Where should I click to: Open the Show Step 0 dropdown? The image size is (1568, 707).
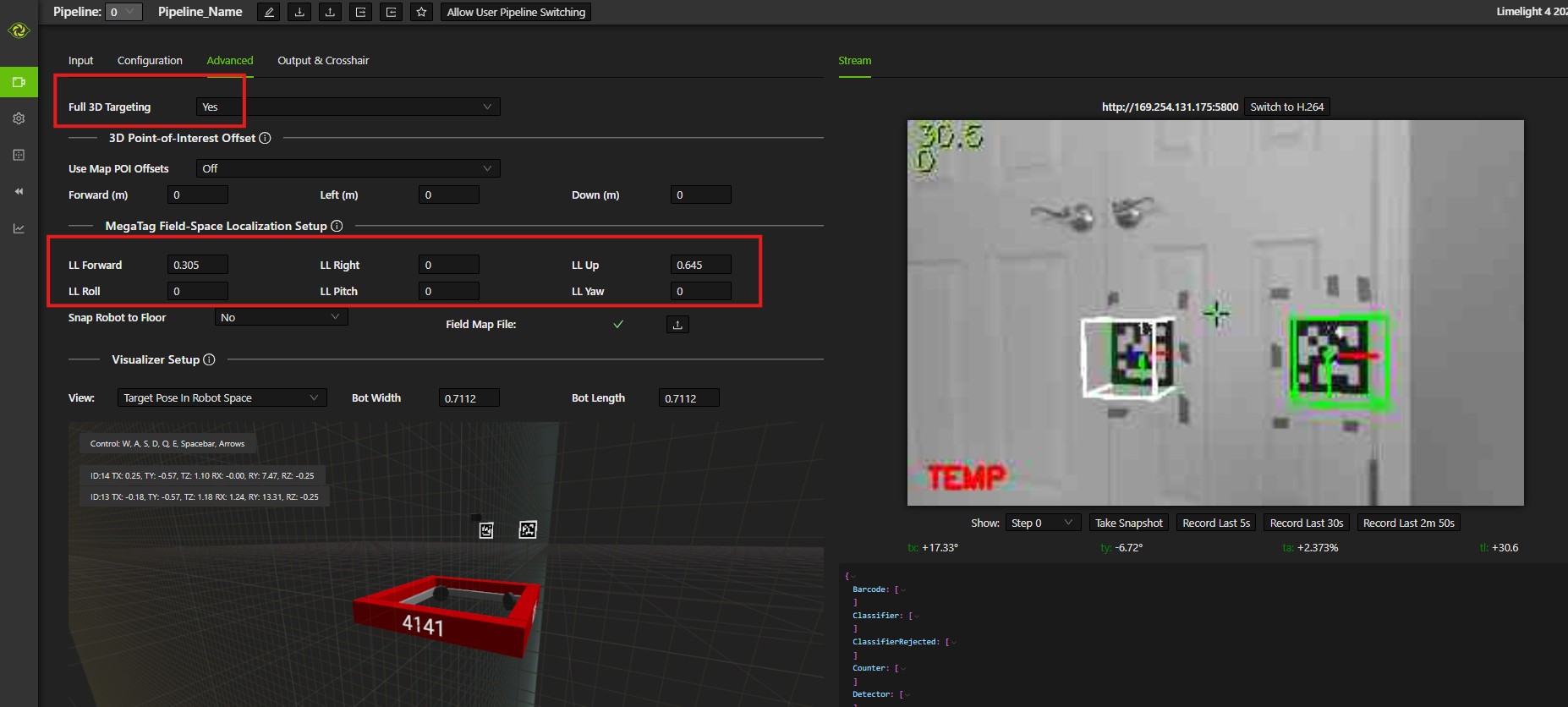pos(1043,523)
